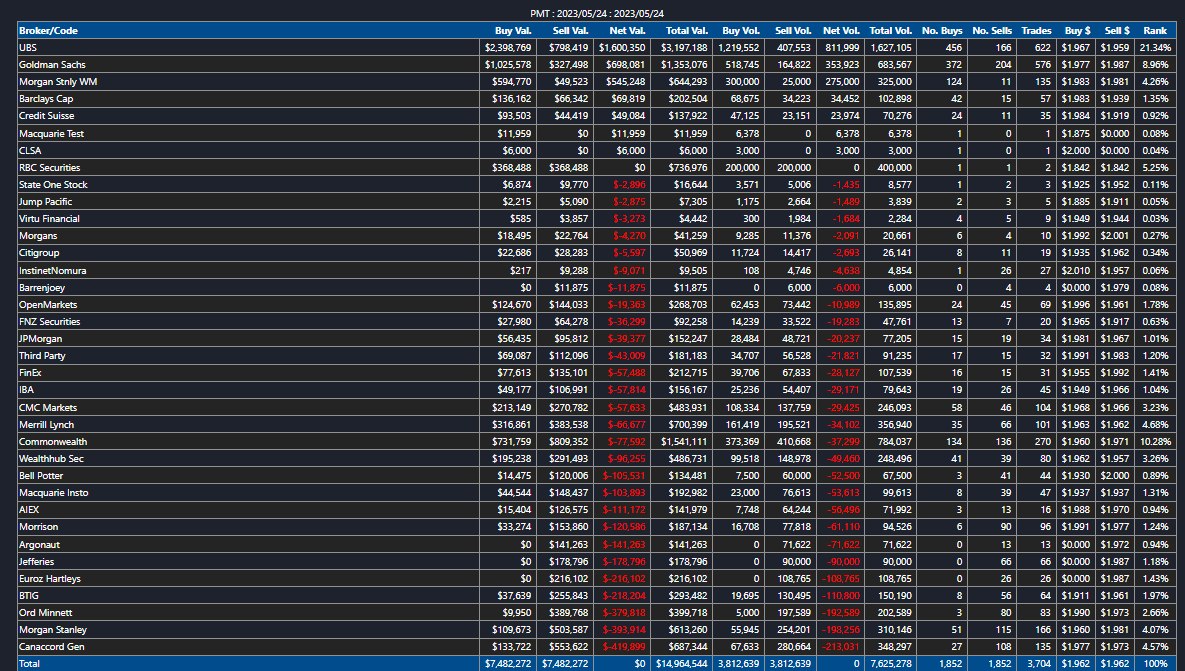Select the IBA broker name

(x=26, y=390)
